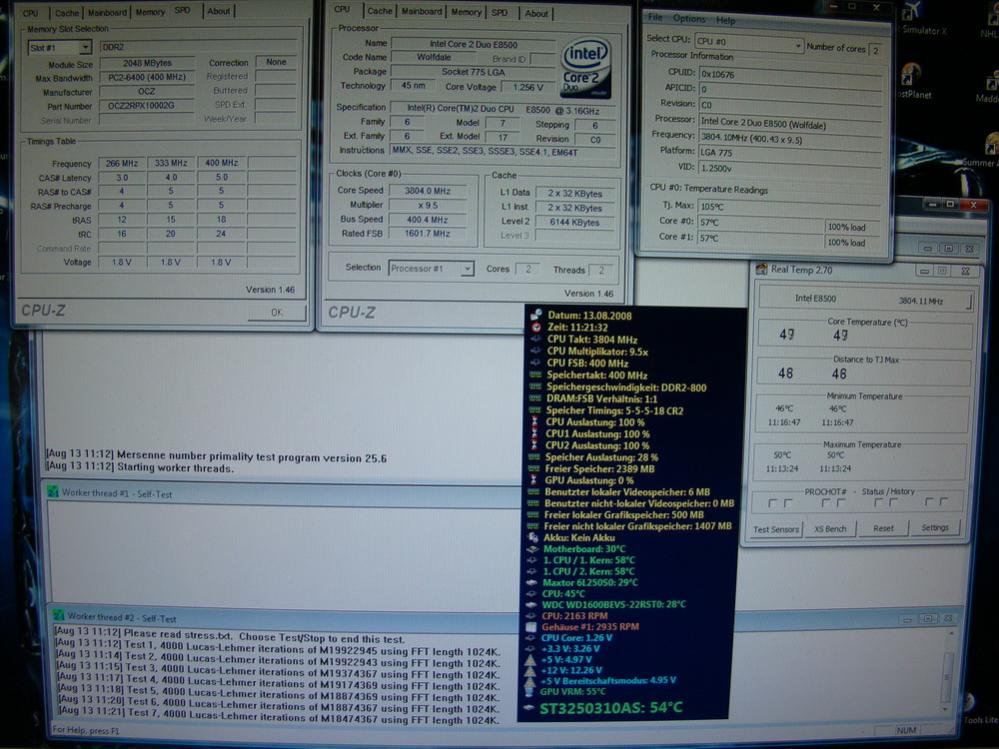The width and height of the screenshot is (999, 749).
Task: Tick the rightmost Status / History checkbox in Real Temp
Action: point(944,503)
